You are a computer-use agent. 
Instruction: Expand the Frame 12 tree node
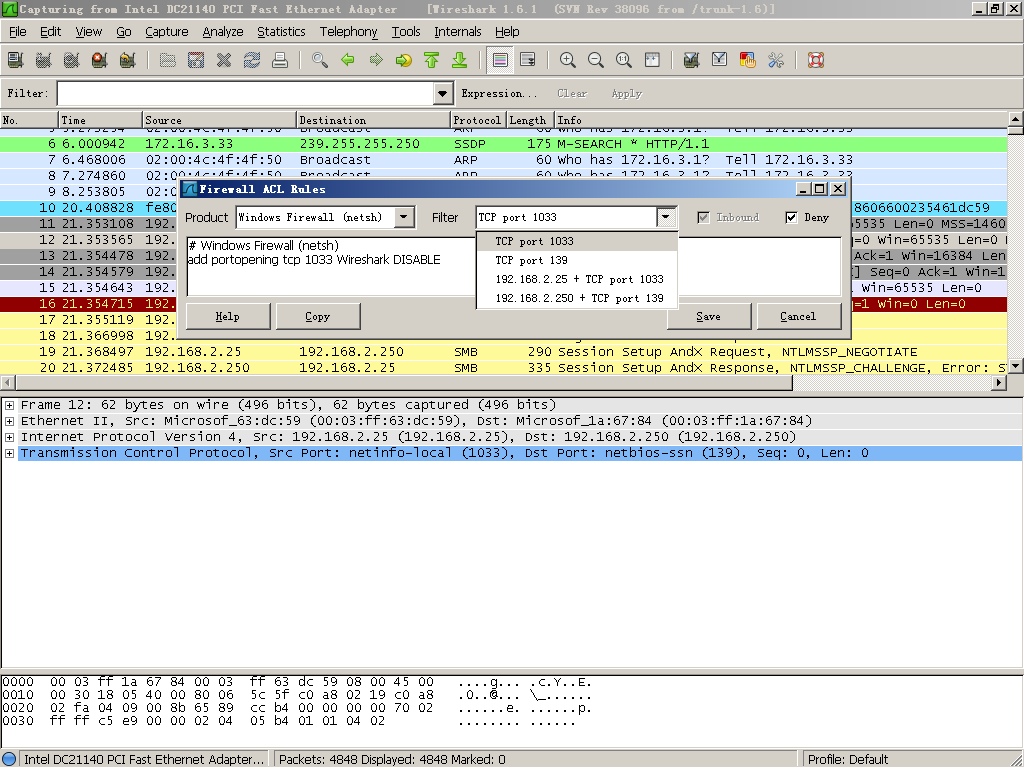(10, 405)
